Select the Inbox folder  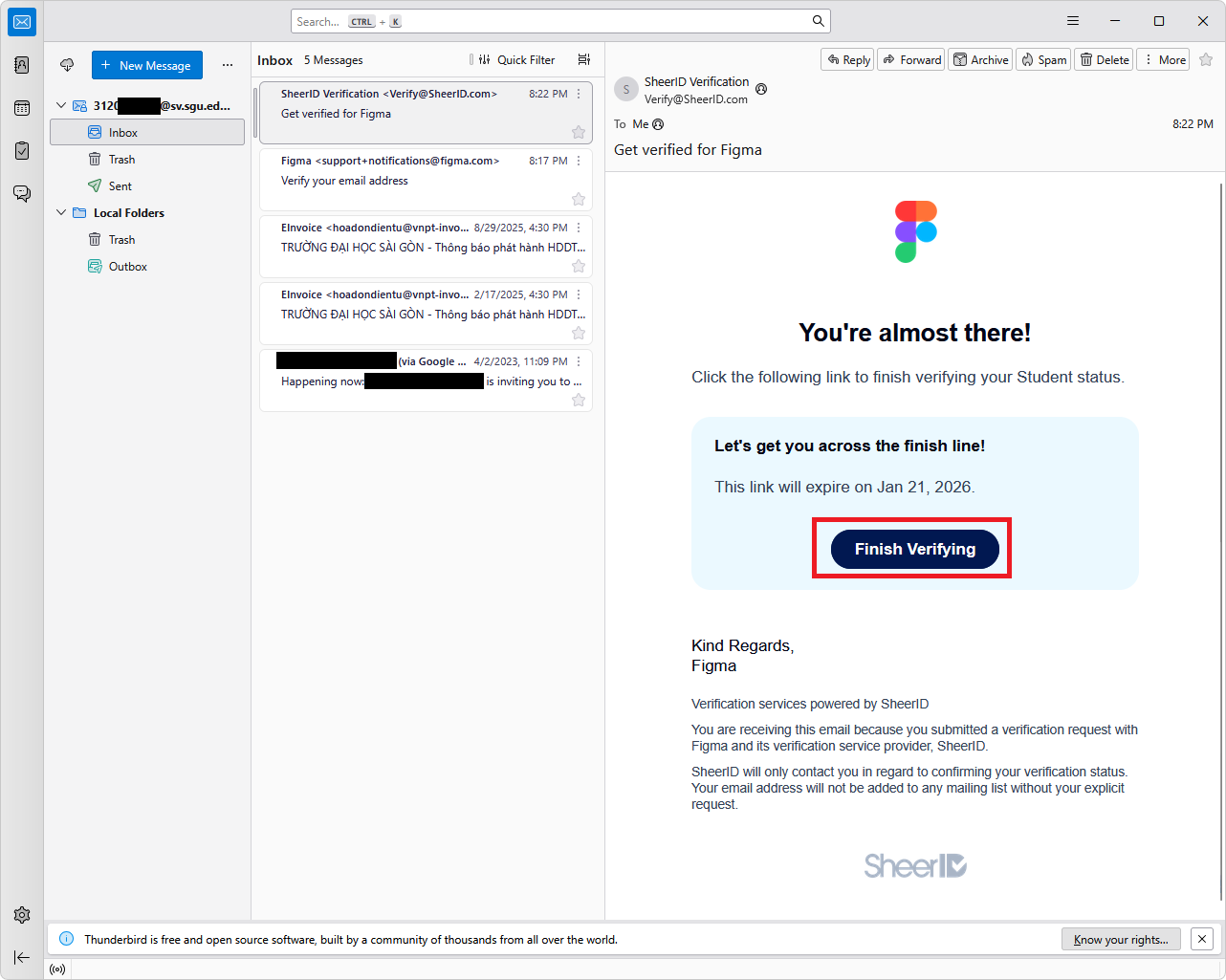(x=147, y=133)
